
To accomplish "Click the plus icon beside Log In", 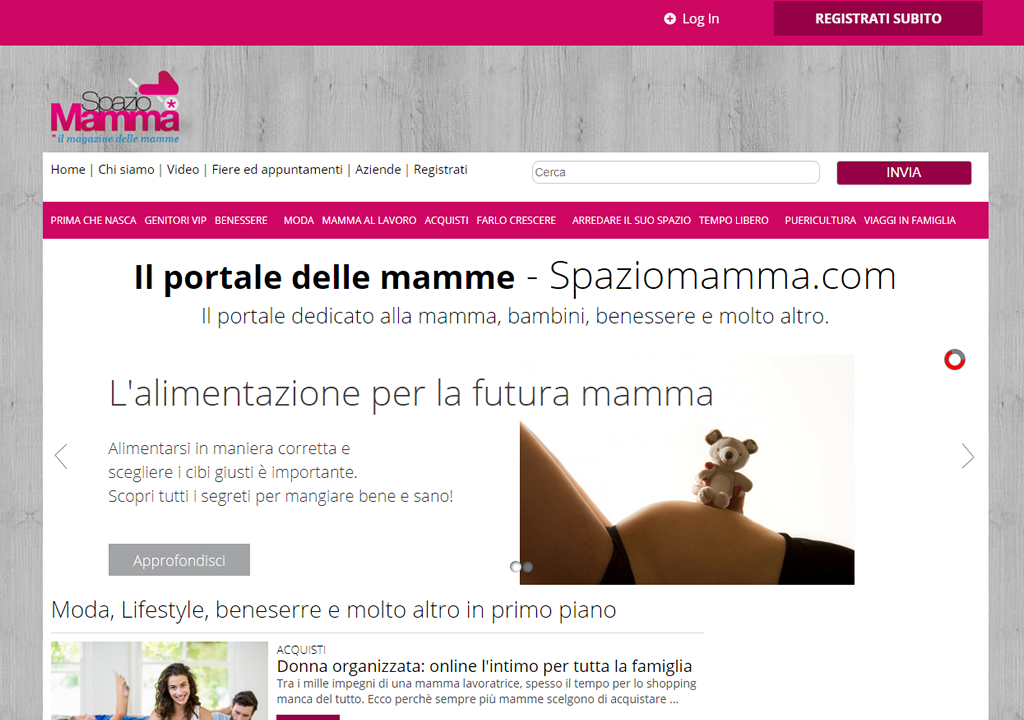I will 669,19.
